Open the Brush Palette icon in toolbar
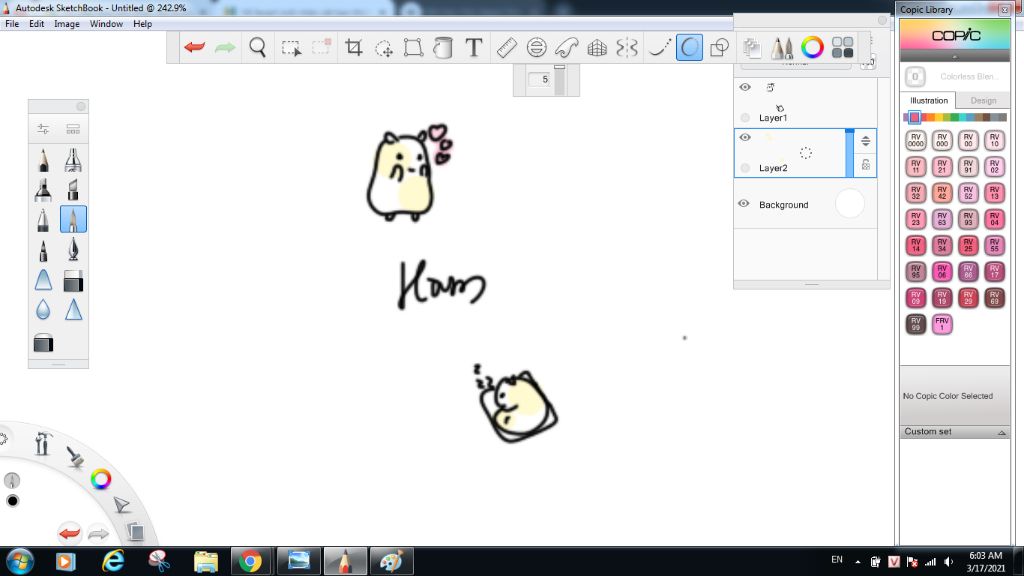The height and width of the screenshot is (576, 1024). click(x=782, y=47)
